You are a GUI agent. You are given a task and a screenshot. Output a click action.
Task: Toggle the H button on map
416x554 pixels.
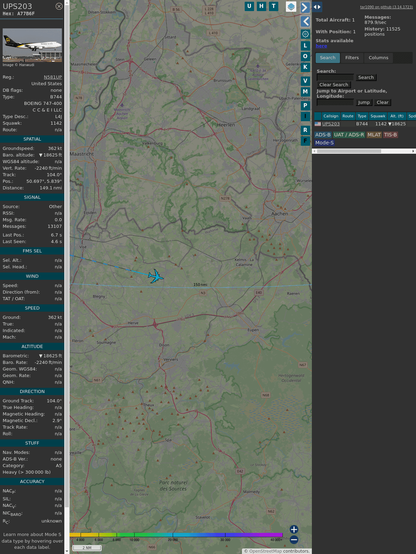point(261,6)
